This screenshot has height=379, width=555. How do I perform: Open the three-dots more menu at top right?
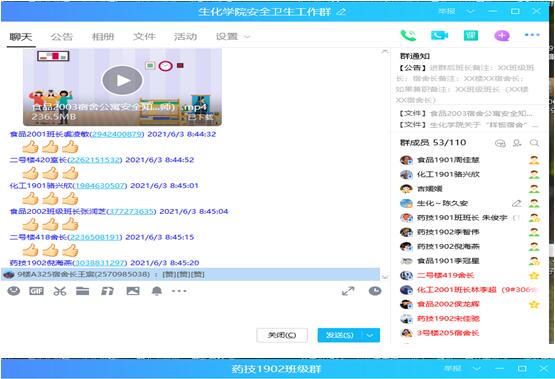532,35
